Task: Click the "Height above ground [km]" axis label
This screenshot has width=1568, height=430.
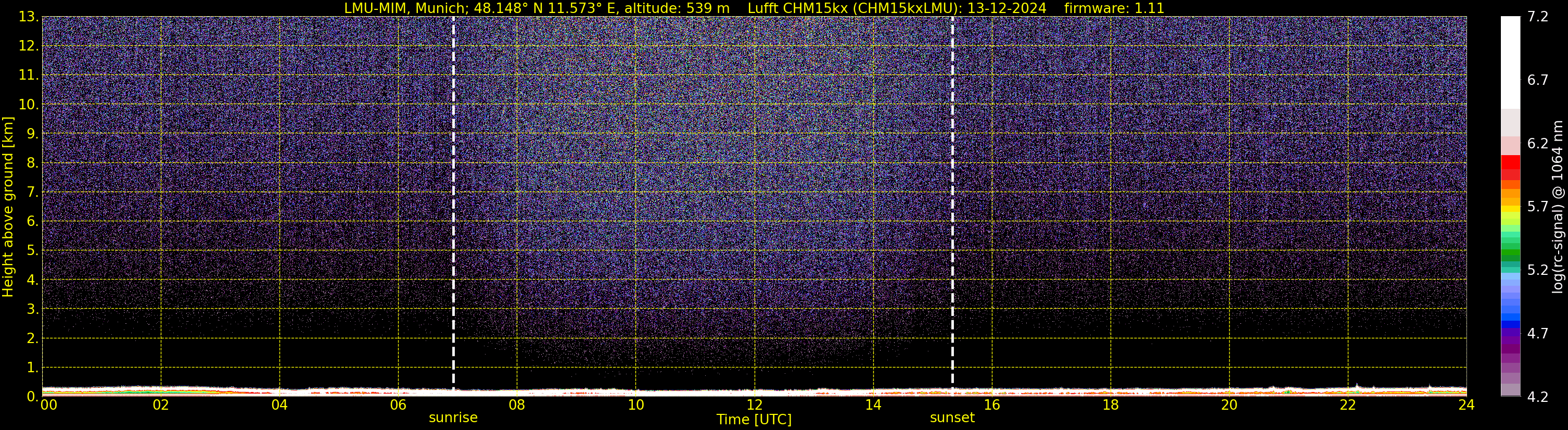Action: click(8, 207)
